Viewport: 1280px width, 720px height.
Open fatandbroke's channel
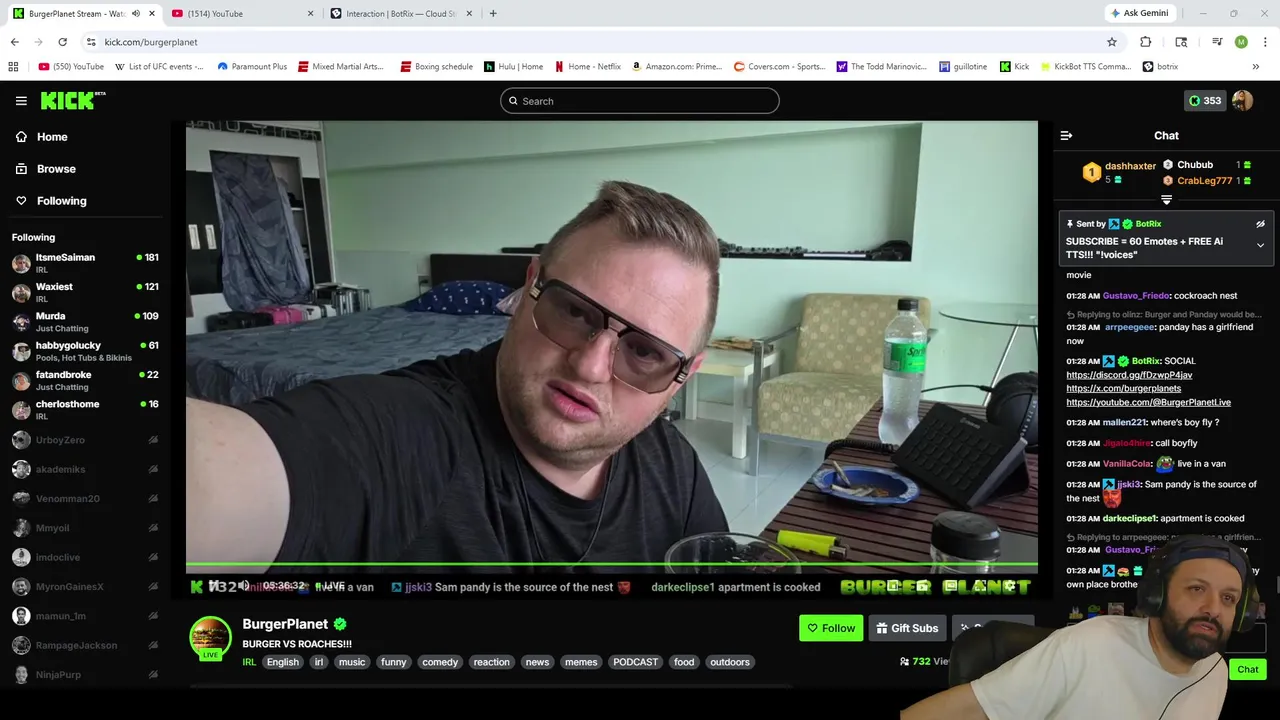85,380
